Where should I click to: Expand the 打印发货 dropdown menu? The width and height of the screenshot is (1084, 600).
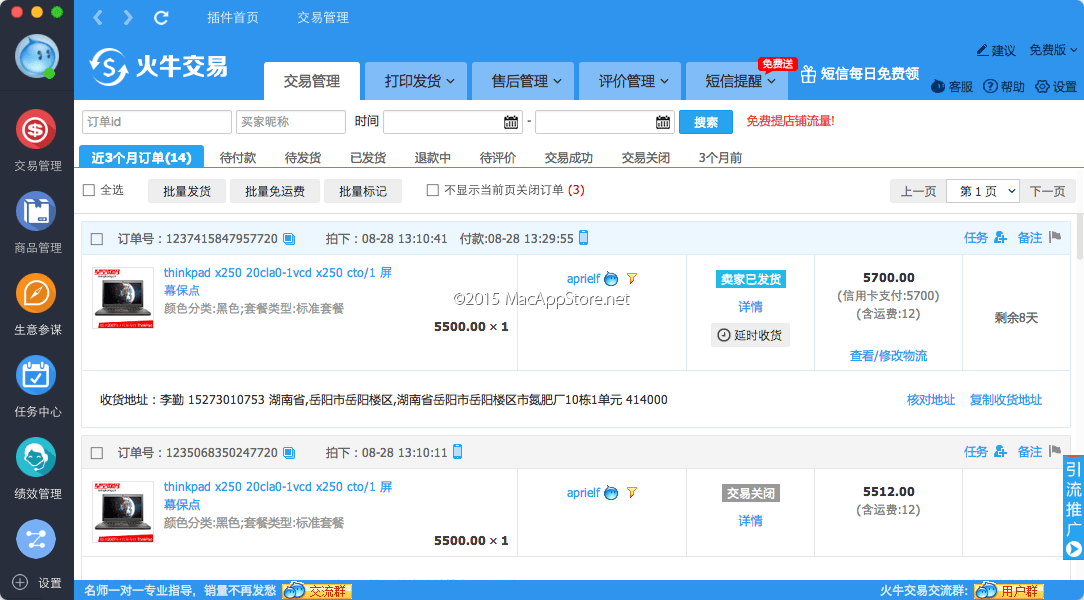419,81
